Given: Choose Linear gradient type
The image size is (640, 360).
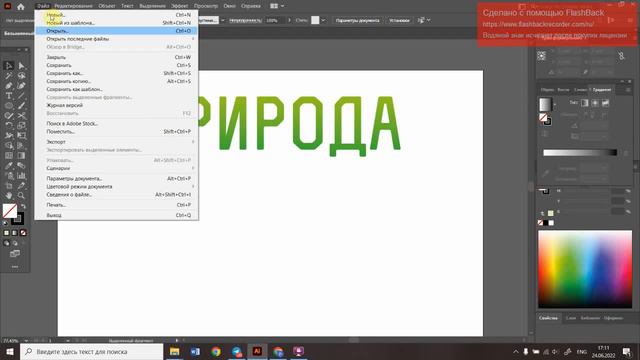Looking at the screenshot, I should pos(585,103).
